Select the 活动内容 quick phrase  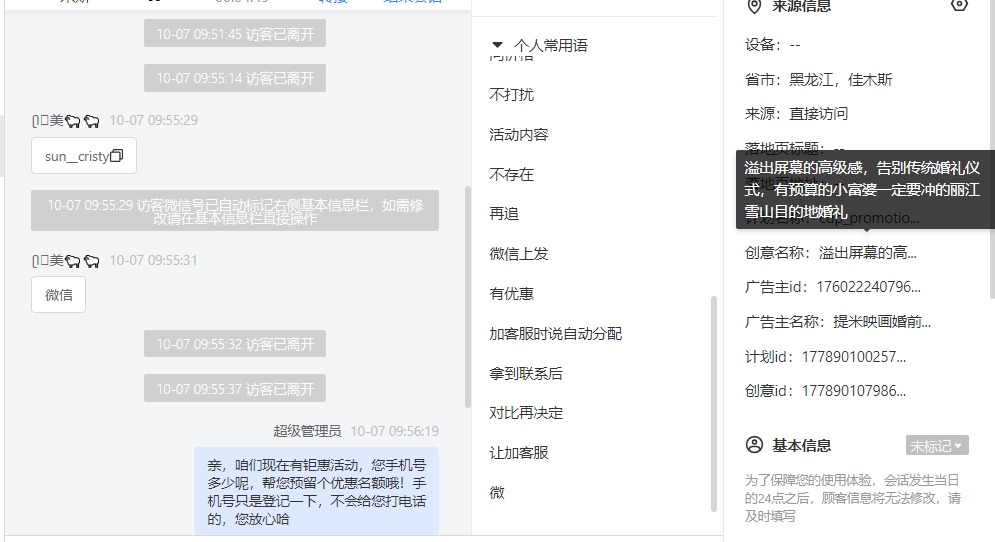[x=518, y=135]
